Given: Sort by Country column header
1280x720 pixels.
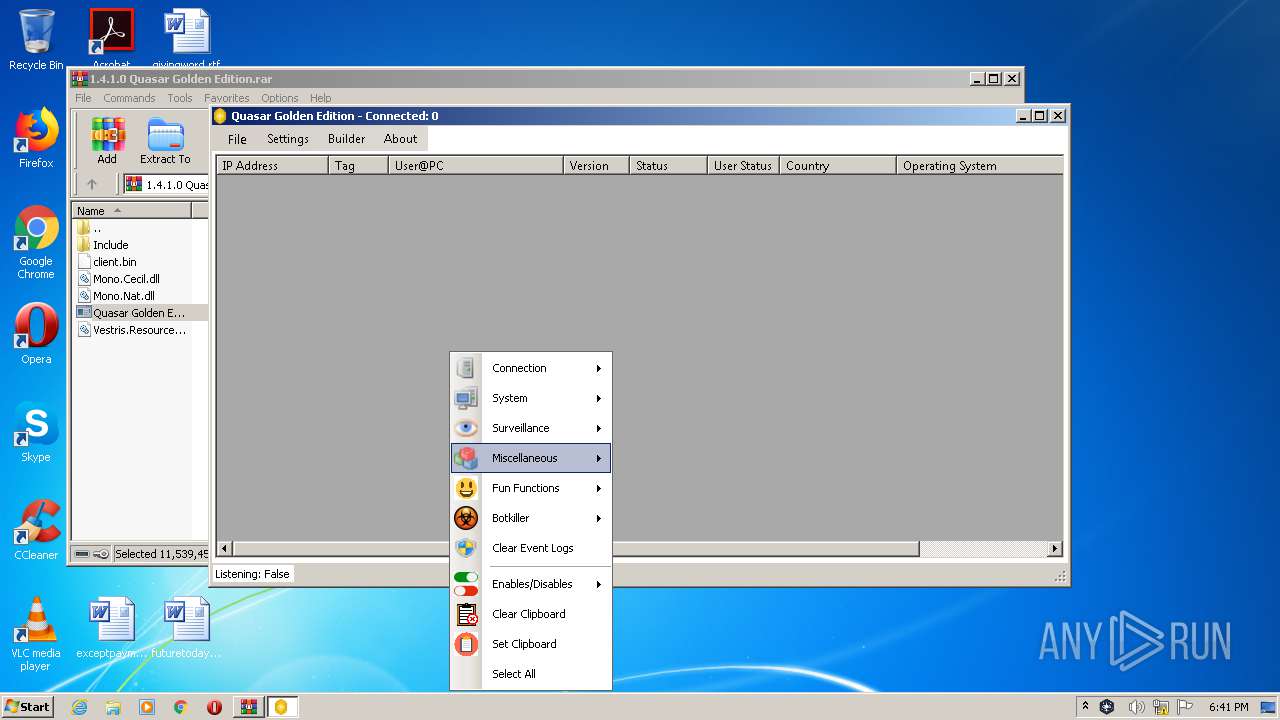Looking at the screenshot, I should 838,166.
